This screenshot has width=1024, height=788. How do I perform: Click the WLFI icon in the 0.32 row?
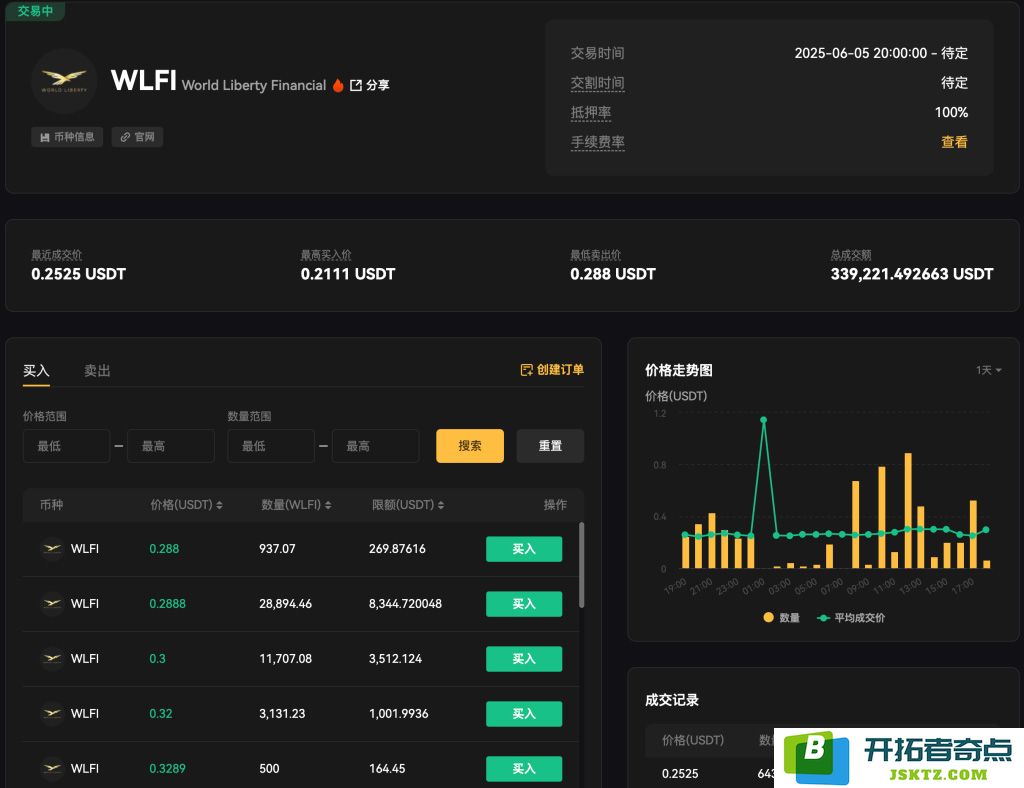pos(52,713)
